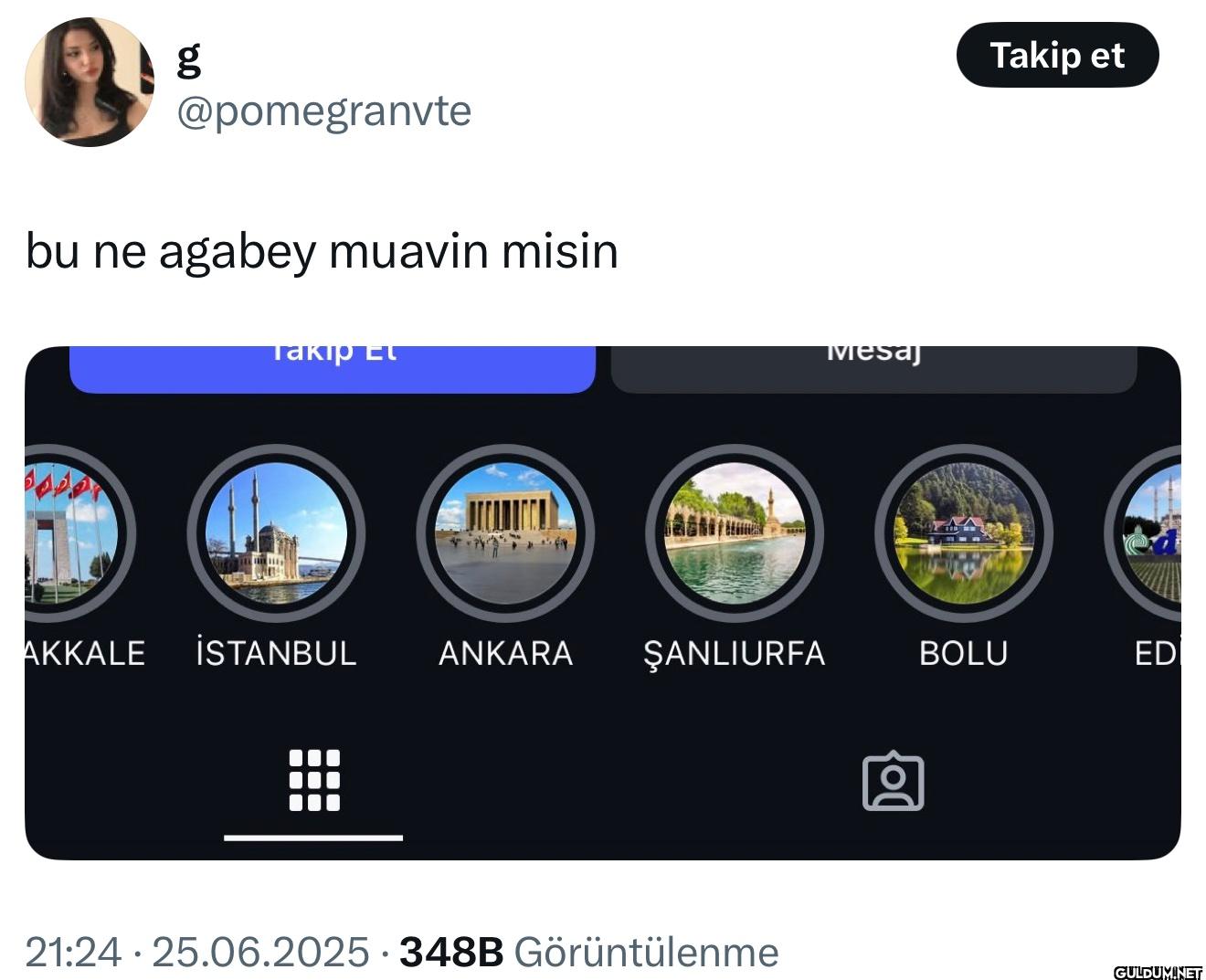Click the ANKARA label text
The width and height of the screenshot is (1206, 980).
tap(505, 653)
